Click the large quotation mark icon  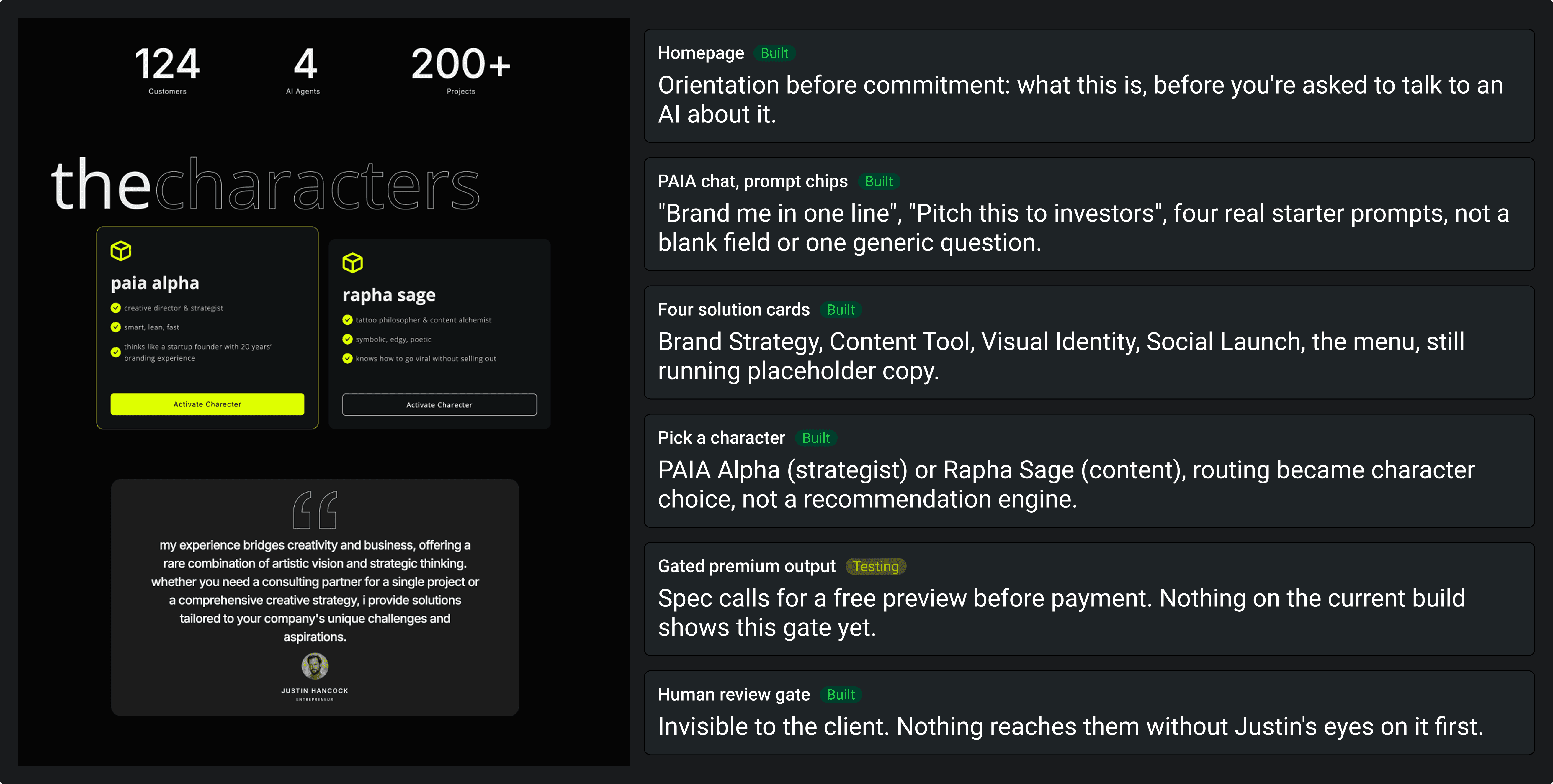(x=315, y=509)
